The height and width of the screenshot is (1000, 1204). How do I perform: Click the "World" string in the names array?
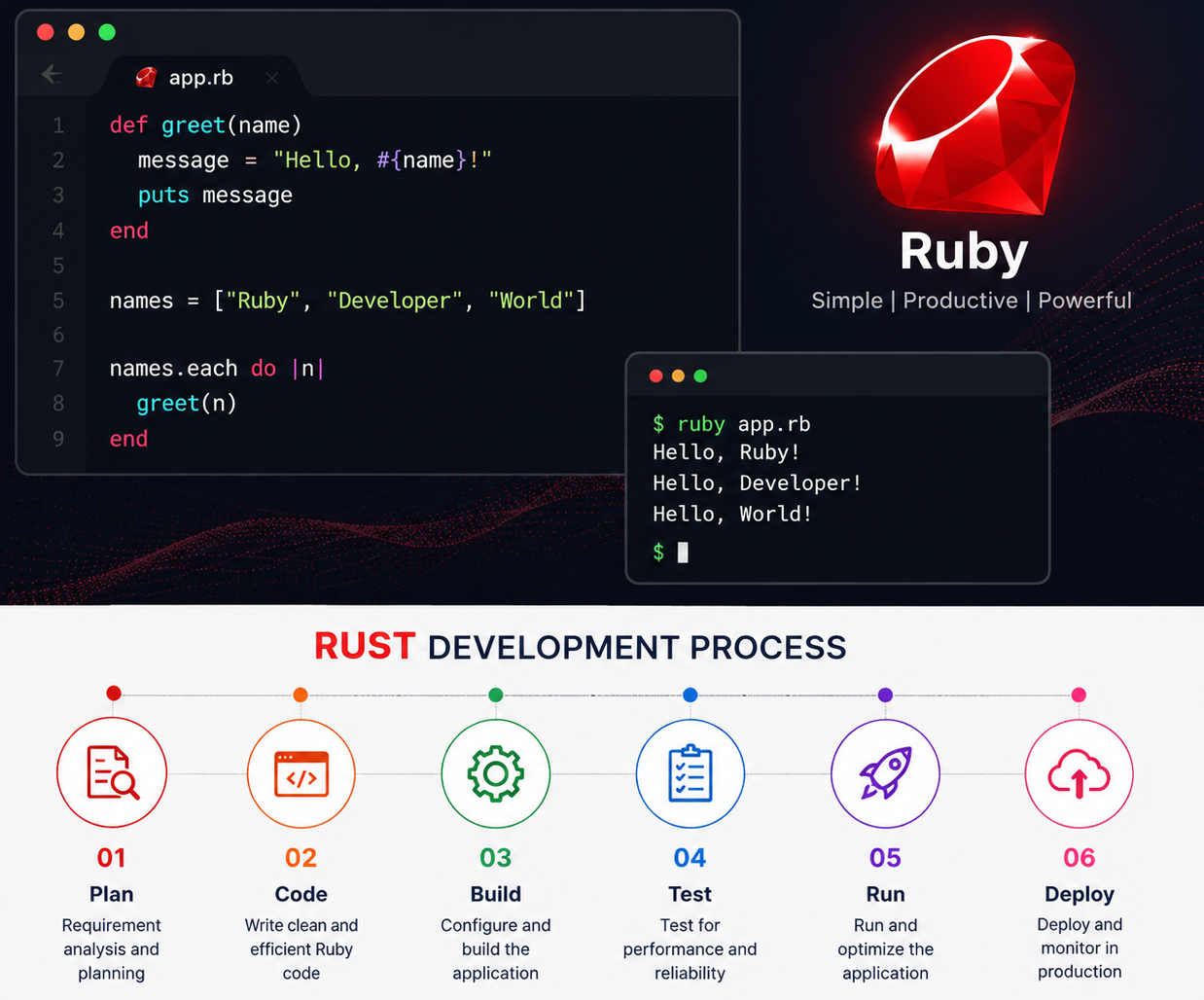(x=531, y=301)
